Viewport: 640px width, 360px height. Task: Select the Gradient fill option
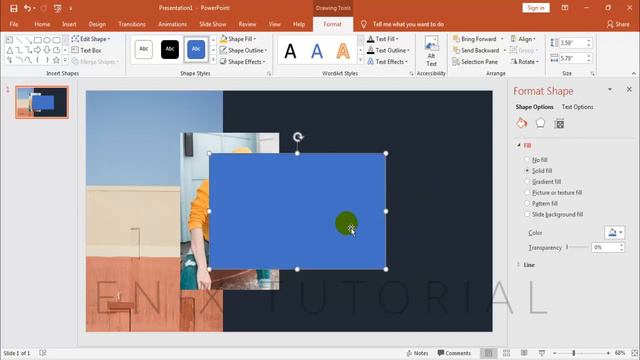click(x=543, y=182)
